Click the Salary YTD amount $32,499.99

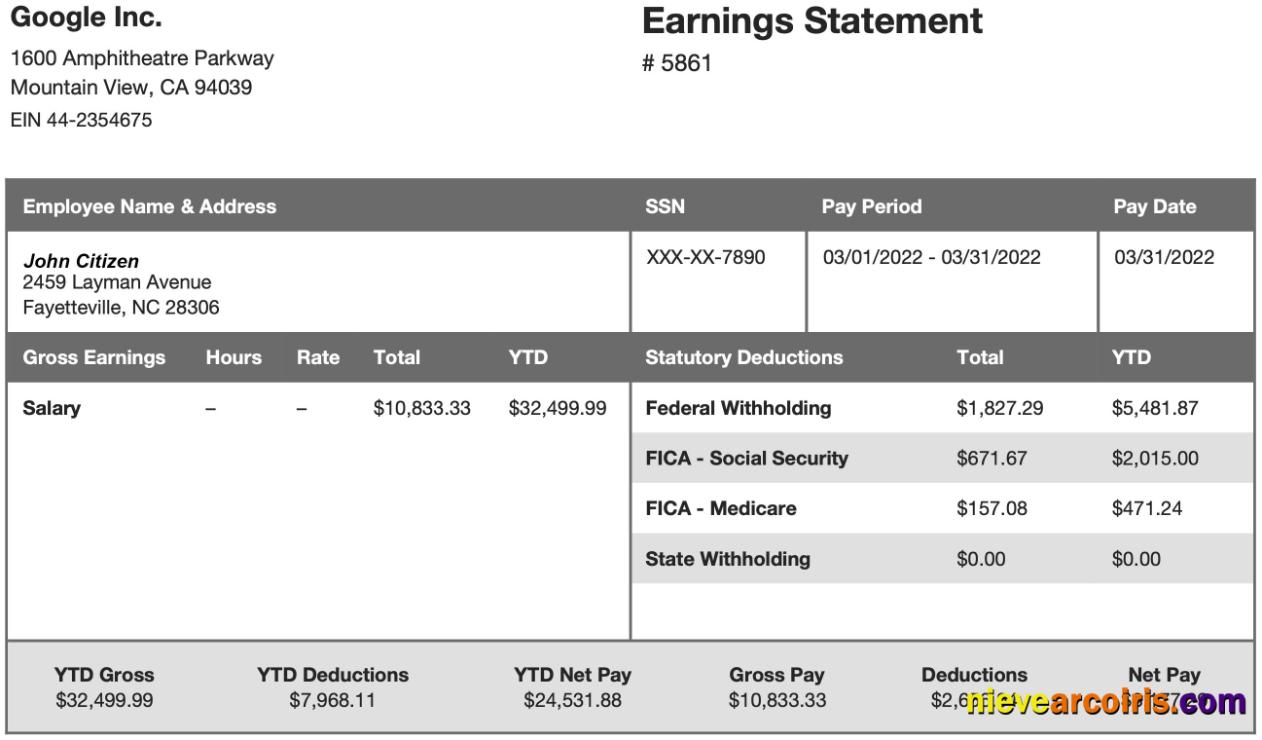557,409
